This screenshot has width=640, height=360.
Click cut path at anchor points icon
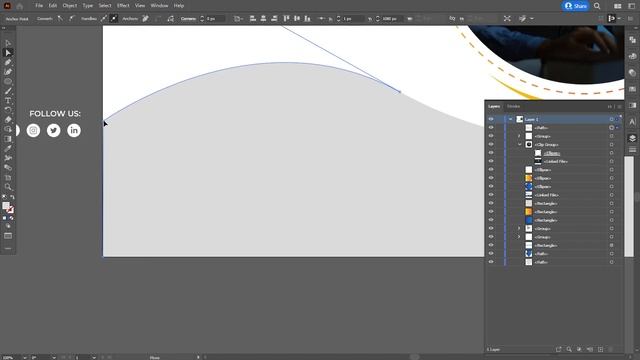coord(171,18)
